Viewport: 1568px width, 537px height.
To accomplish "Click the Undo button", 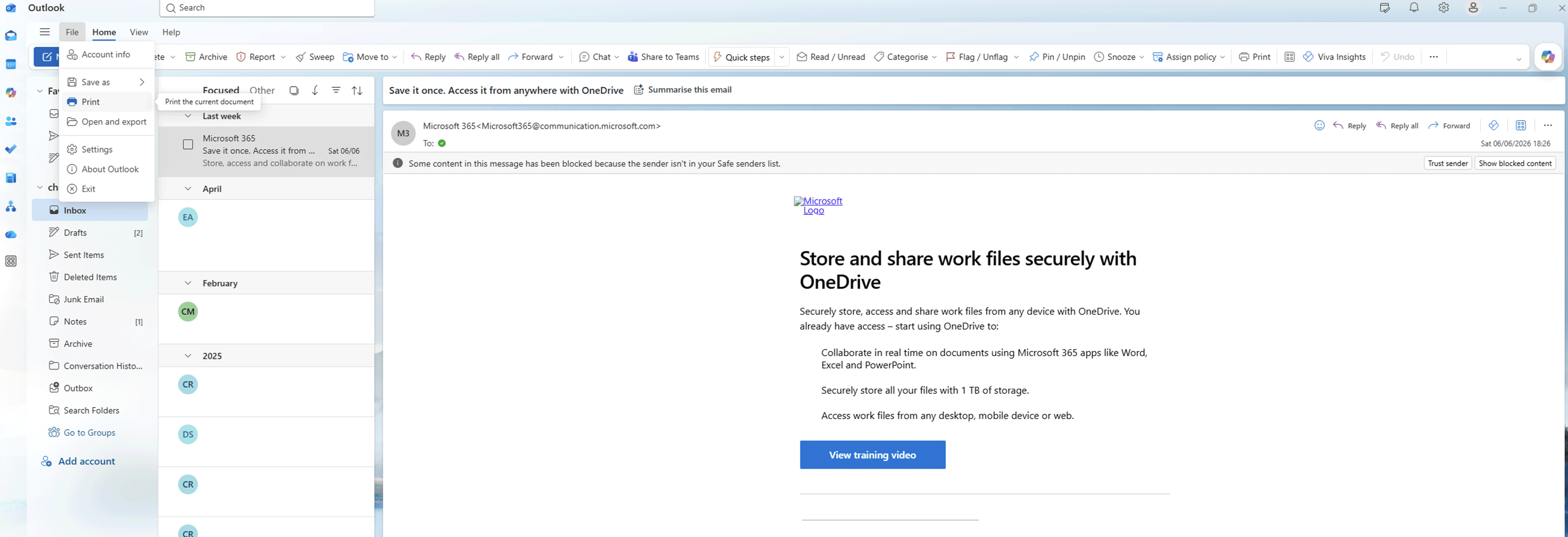I will pyautogui.click(x=1397, y=57).
